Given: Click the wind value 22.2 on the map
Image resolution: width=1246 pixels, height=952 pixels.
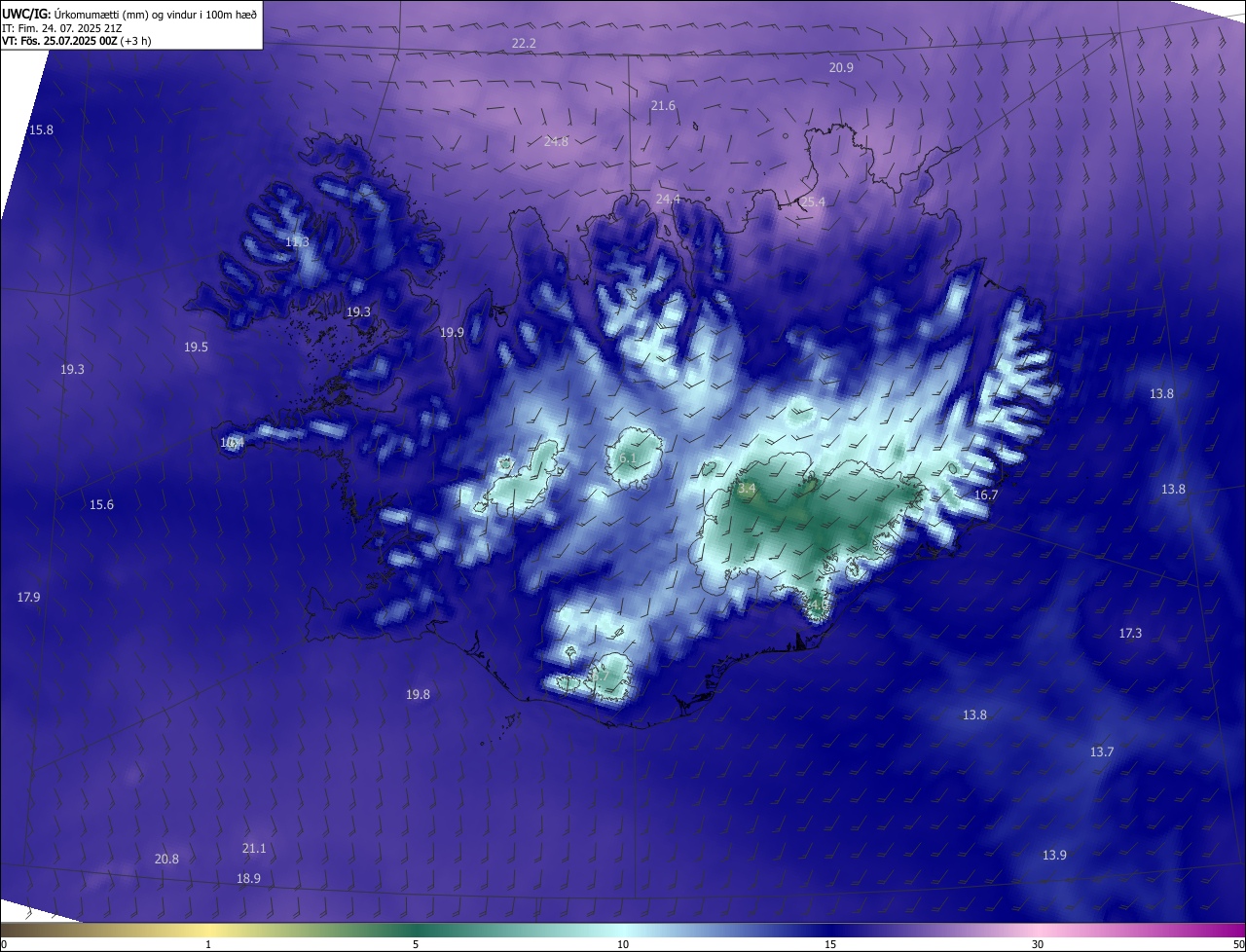Looking at the screenshot, I should [x=524, y=44].
